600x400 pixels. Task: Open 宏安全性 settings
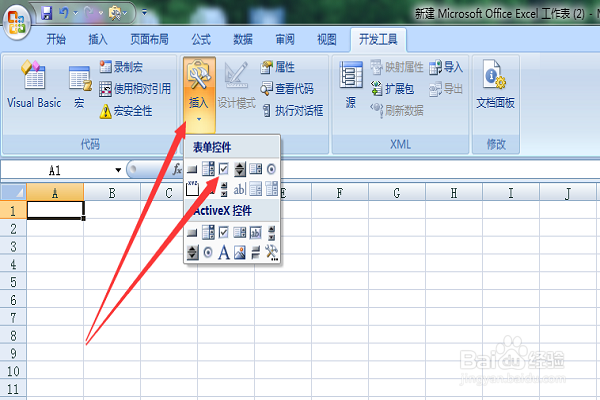(126, 111)
